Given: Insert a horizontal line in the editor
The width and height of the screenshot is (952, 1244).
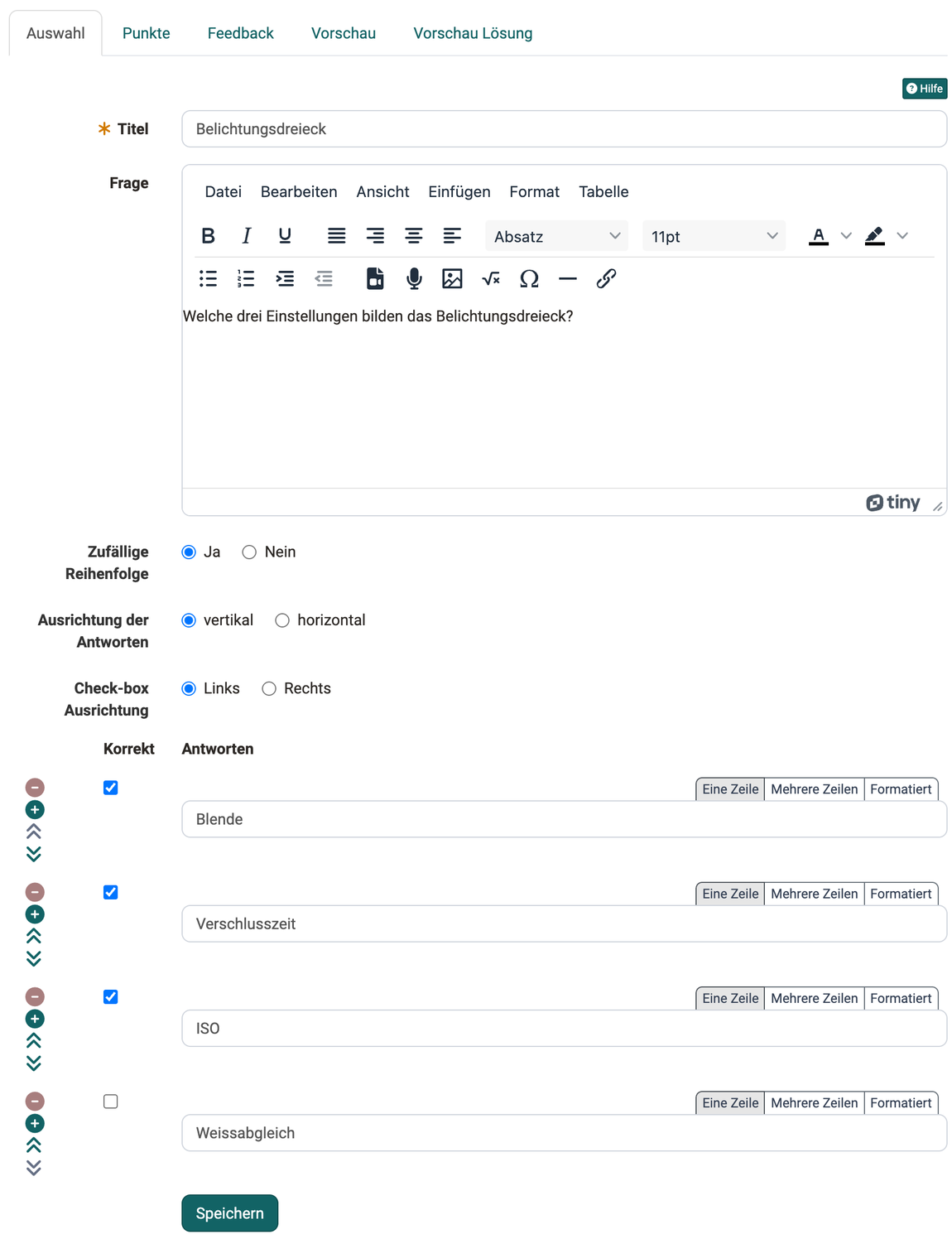Looking at the screenshot, I should pyautogui.click(x=568, y=279).
